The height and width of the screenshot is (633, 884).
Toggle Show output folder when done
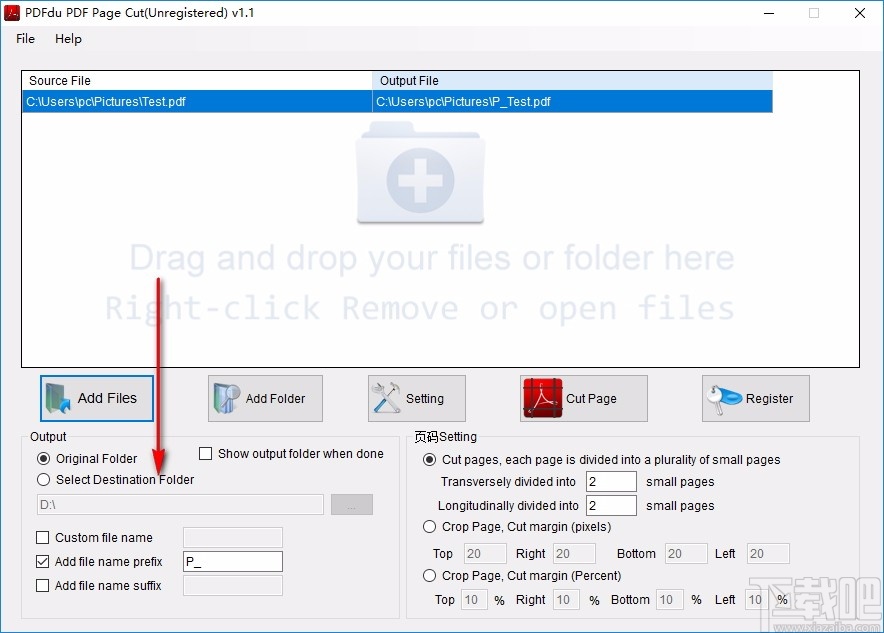[x=206, y=453]
